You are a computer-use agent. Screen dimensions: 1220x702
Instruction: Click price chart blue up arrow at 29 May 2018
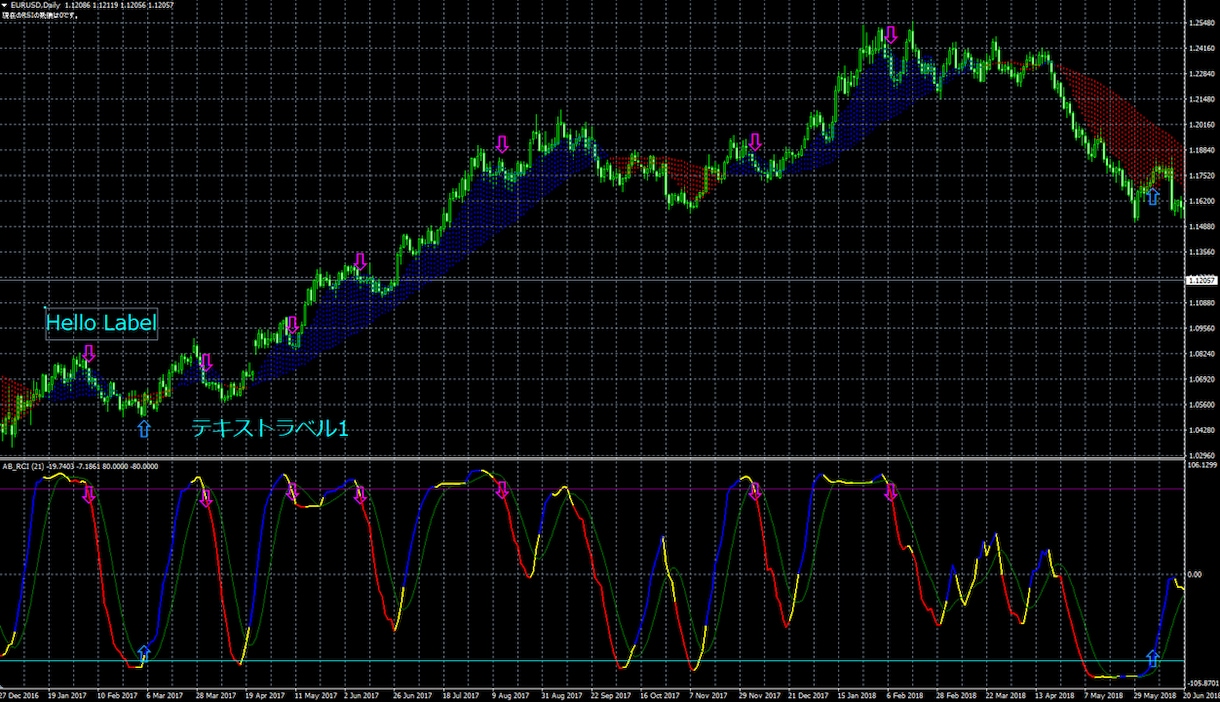[1153, 197]
